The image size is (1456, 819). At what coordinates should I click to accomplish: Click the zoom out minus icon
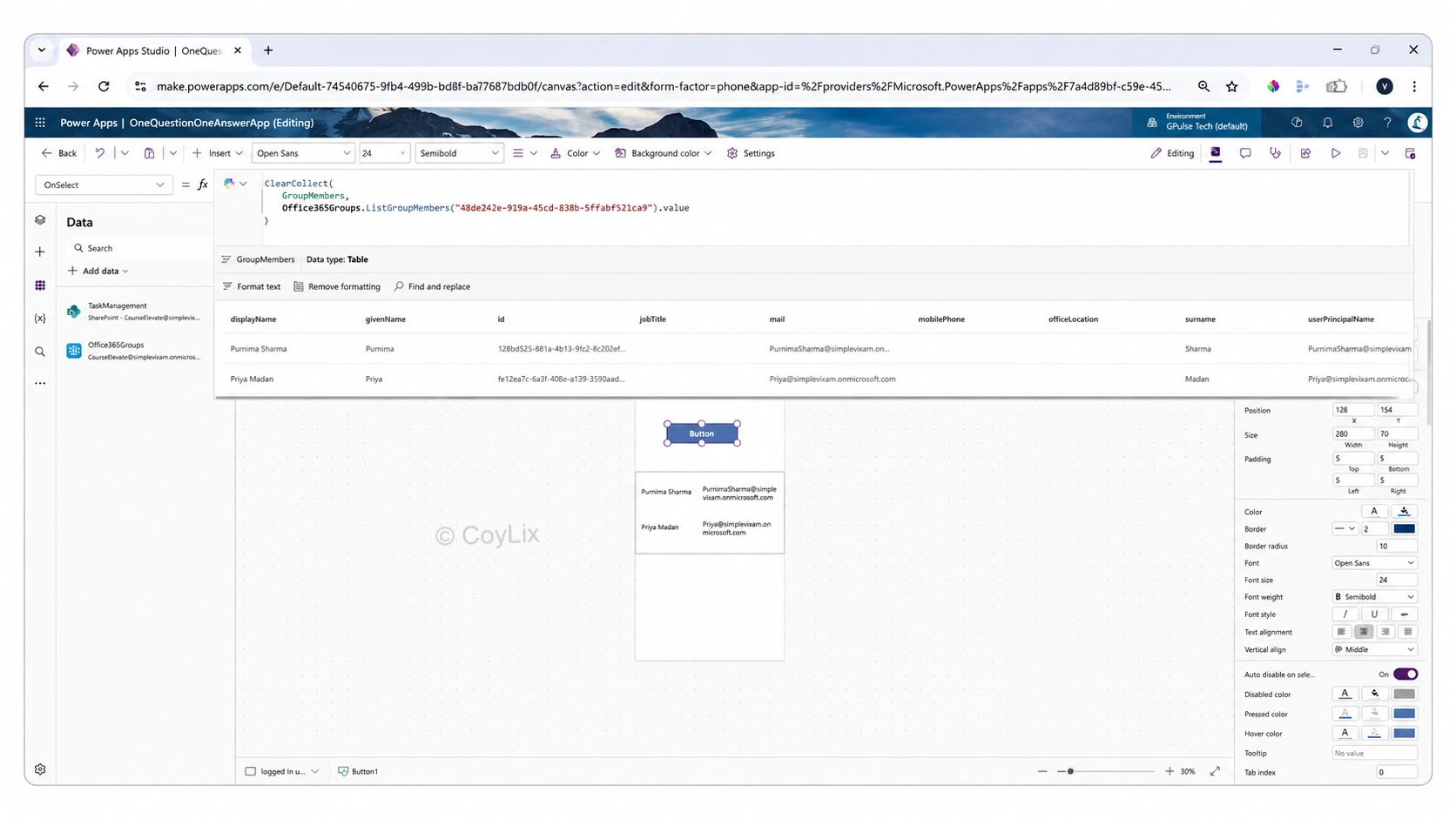(x=1042, y=771)
